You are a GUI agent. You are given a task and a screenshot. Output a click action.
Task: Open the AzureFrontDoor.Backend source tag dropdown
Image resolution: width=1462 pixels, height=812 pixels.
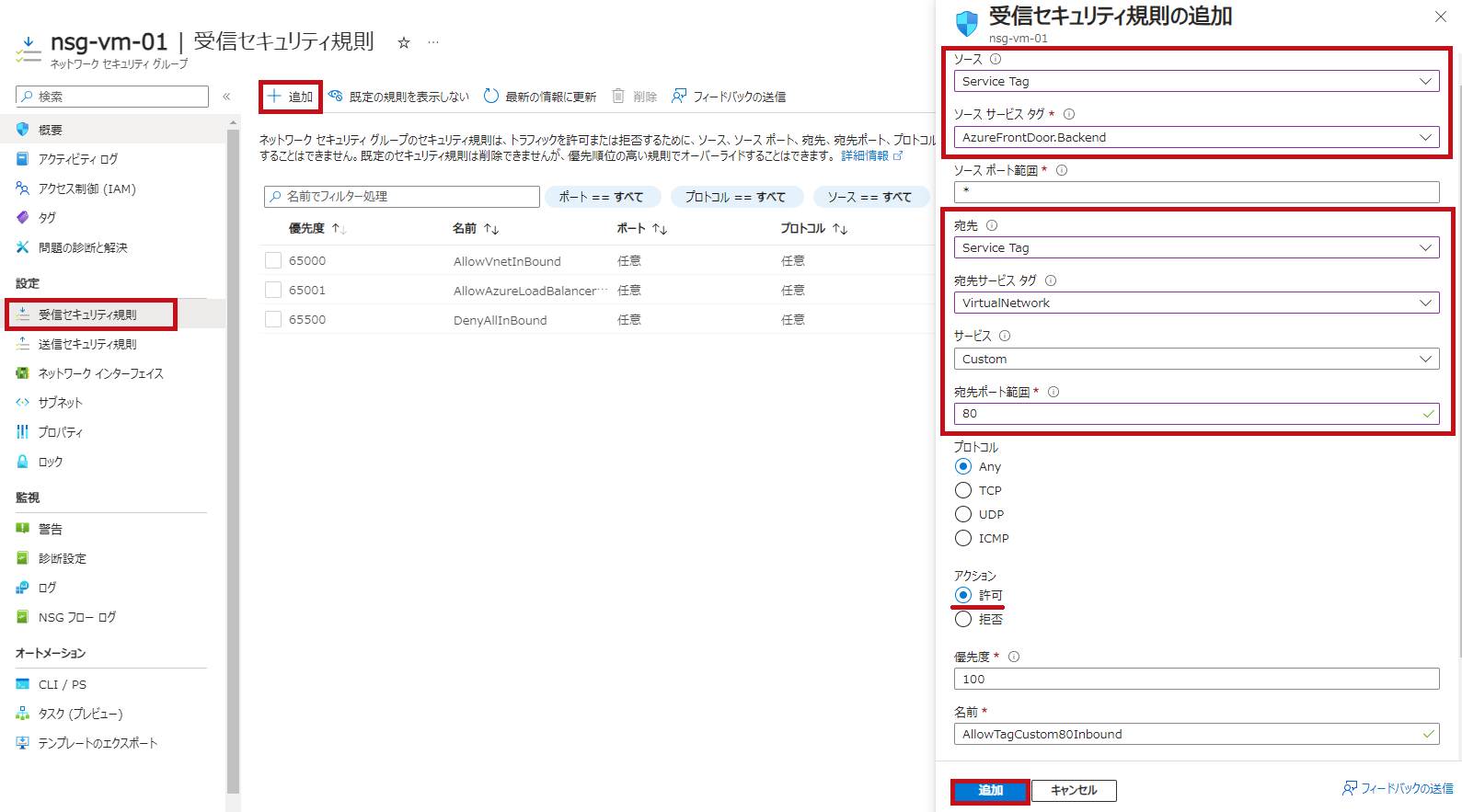click(x=1196, y=137)
